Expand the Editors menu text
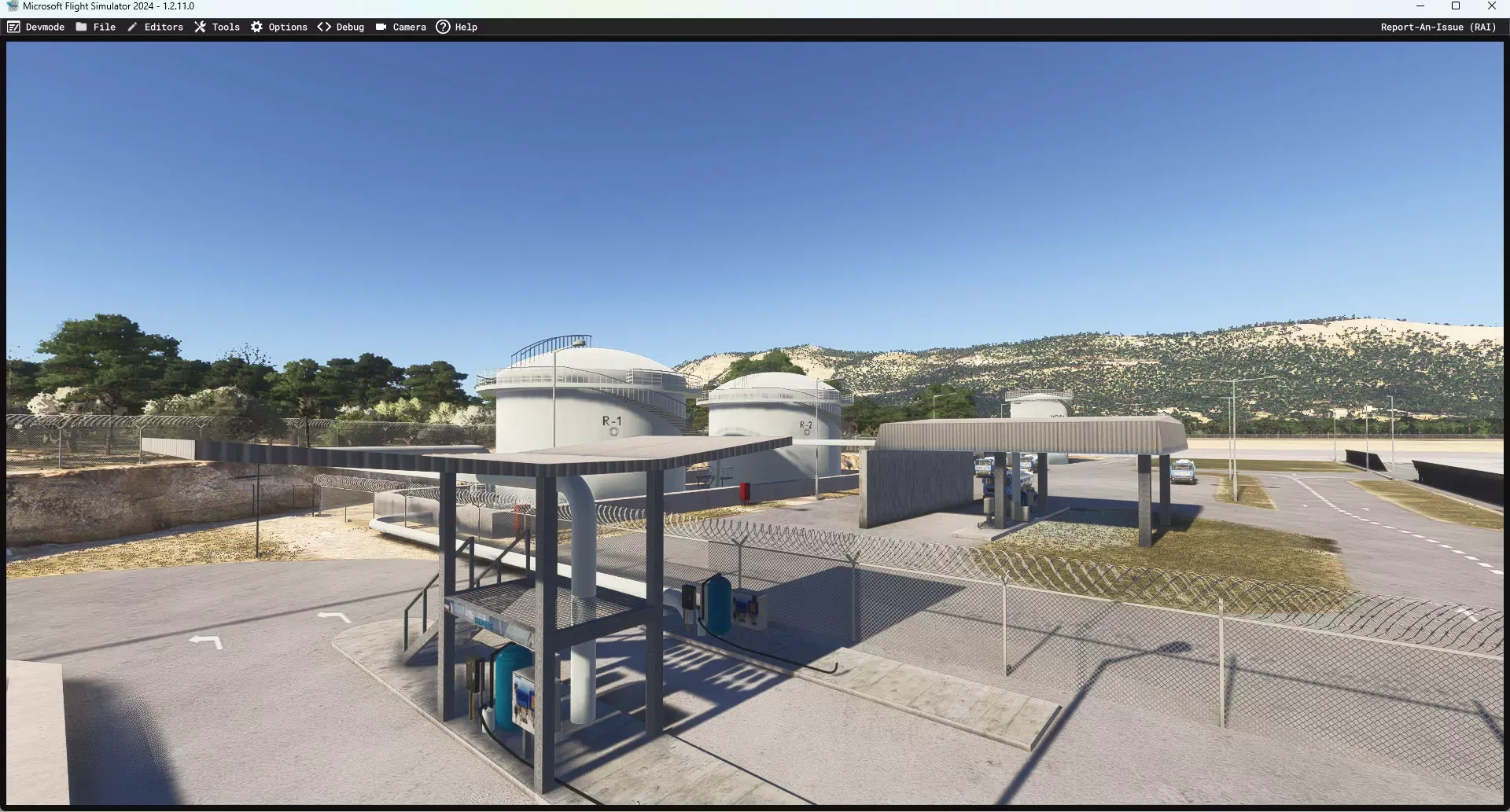This screenshot has width=1510, height=812. pos(164,27)
